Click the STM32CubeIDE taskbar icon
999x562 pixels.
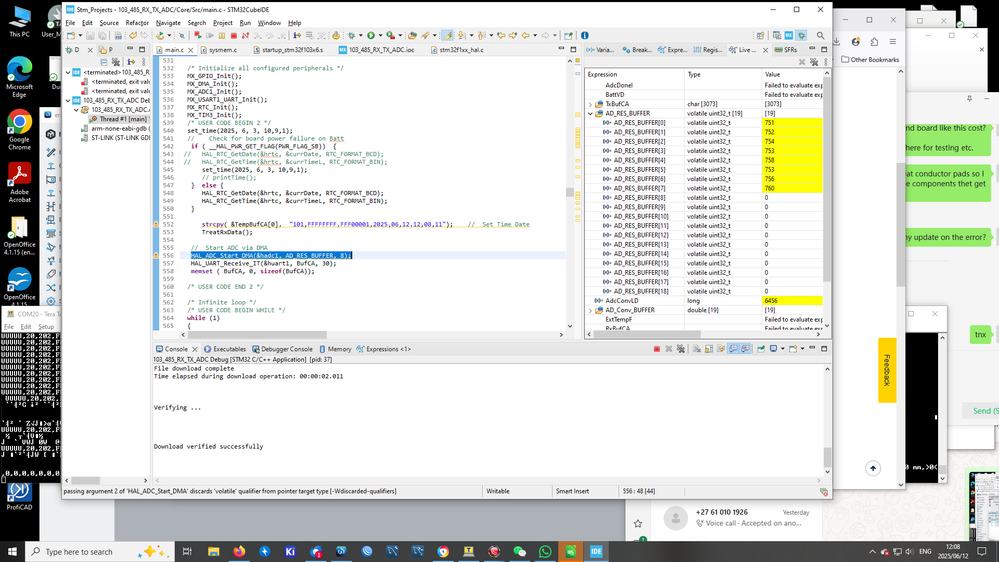[x=596, y=551]
